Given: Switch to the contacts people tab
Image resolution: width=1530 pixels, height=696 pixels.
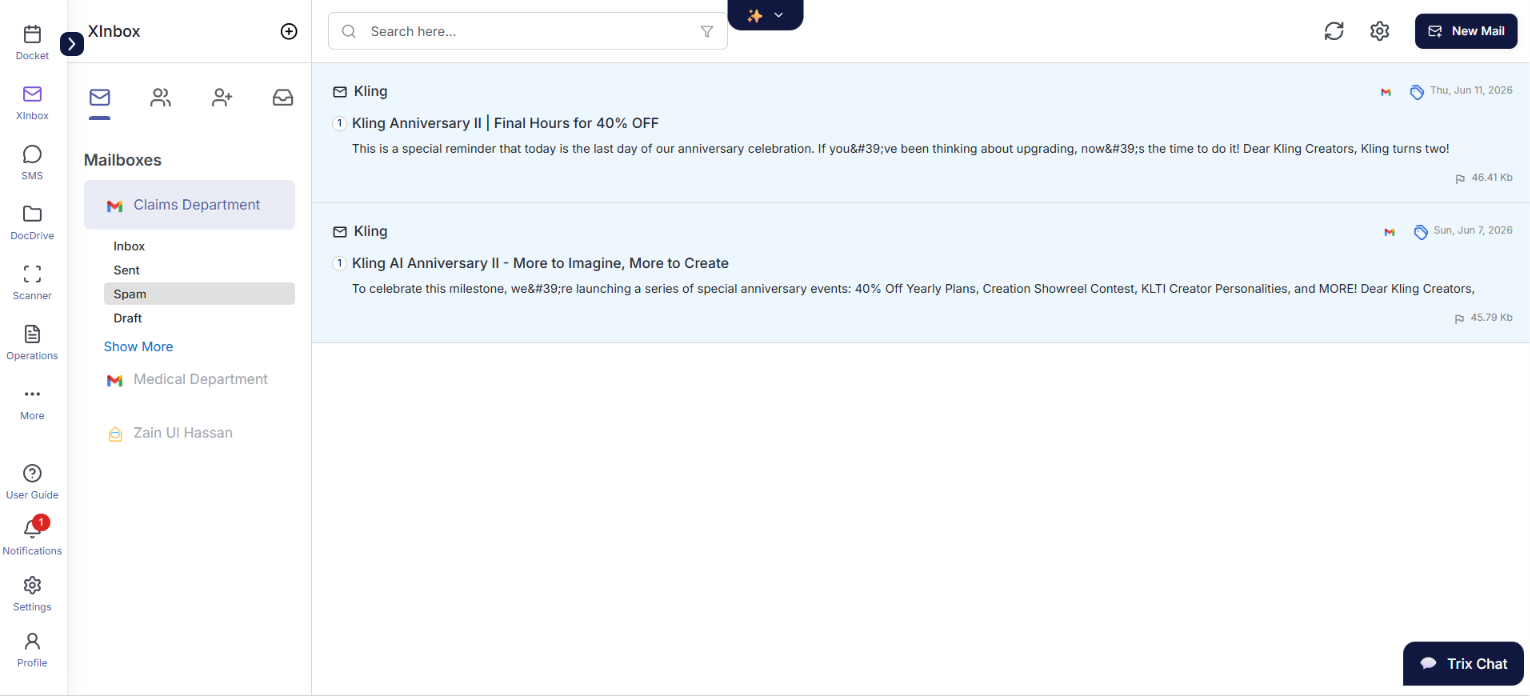Looking at the screenshot, I should (161, 97).
